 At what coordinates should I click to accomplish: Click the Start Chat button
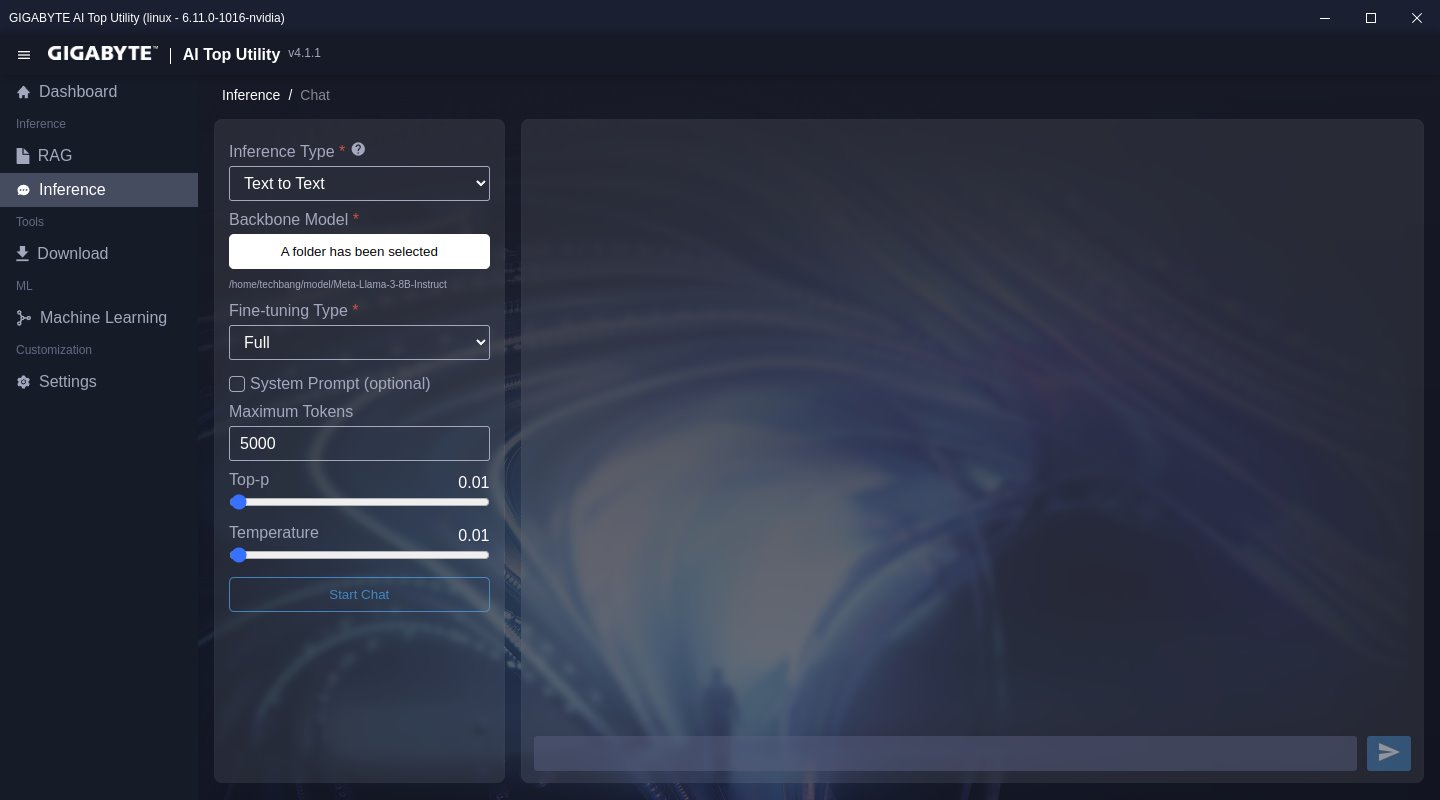(359, 594)
